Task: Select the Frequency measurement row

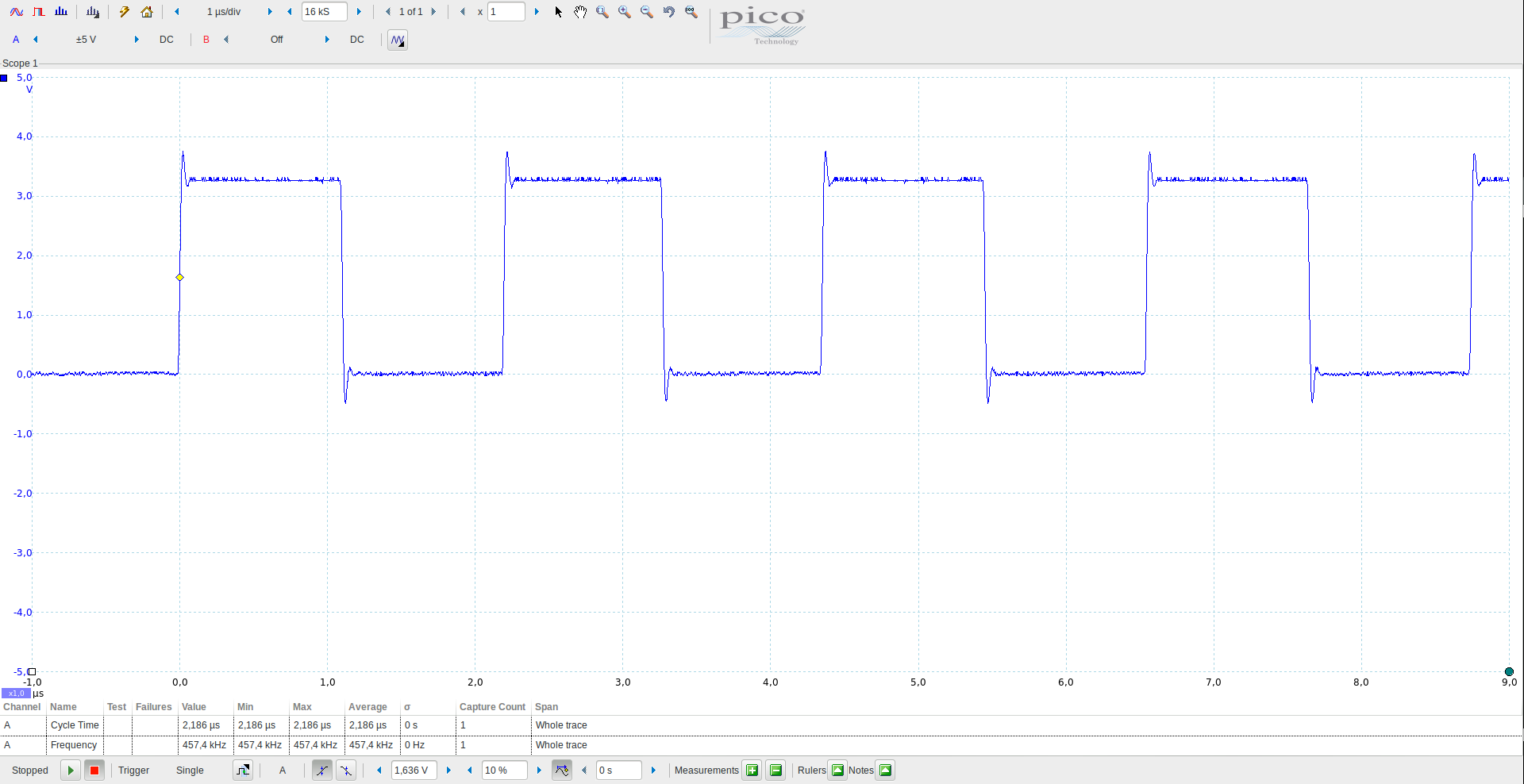Action: [761, 745]
